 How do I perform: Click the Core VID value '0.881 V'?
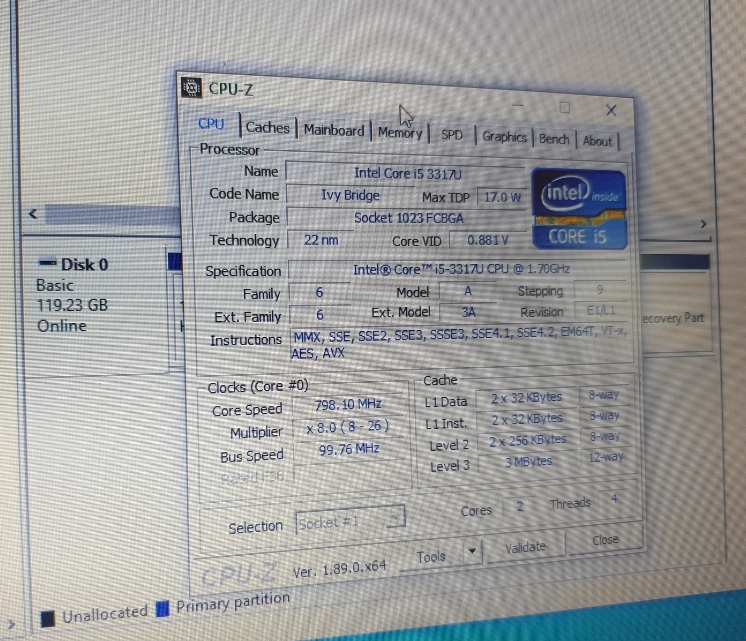(x=487, y=240)
